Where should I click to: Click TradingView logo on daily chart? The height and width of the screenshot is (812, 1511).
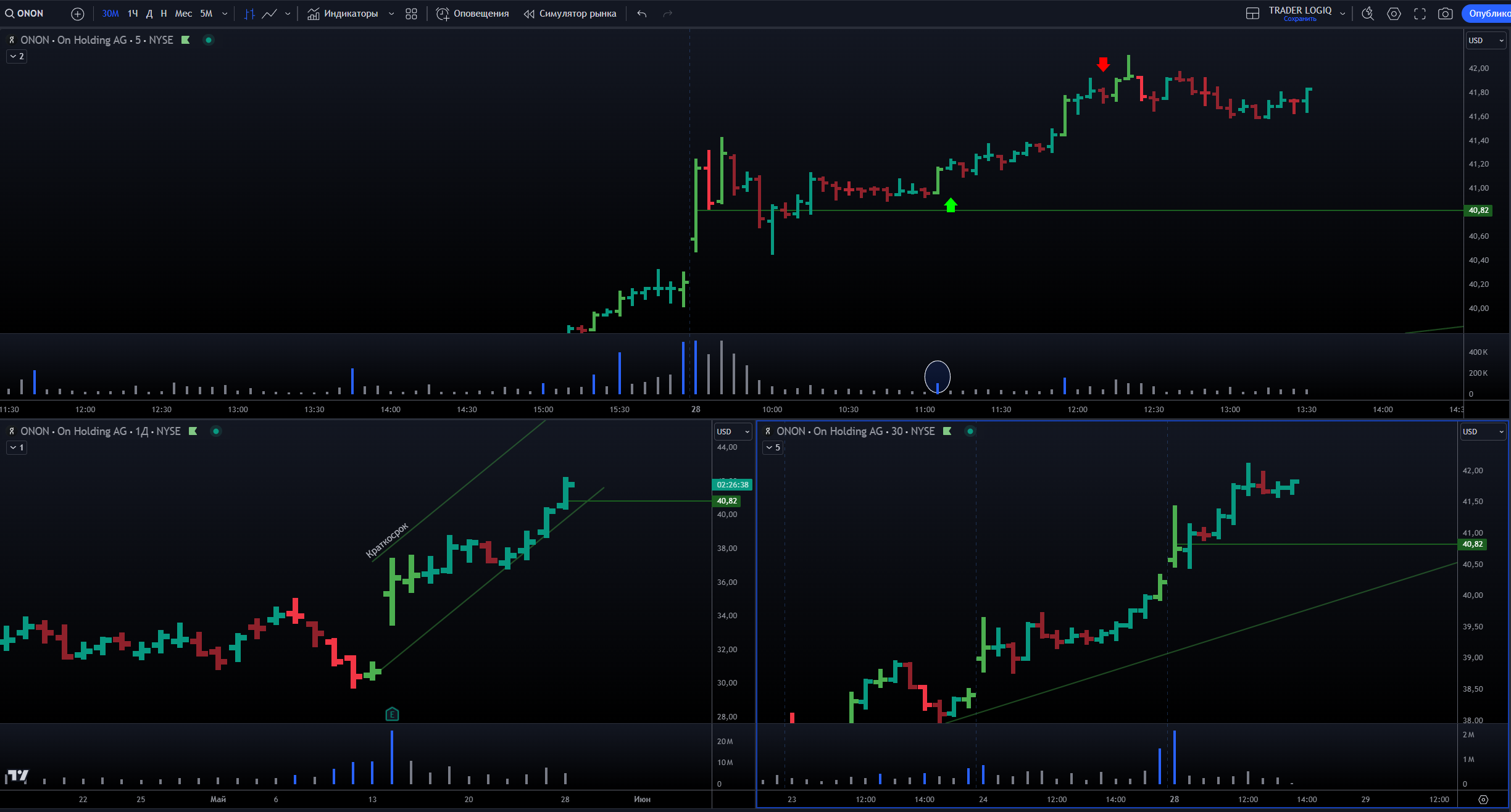click(x=17, y=776)
